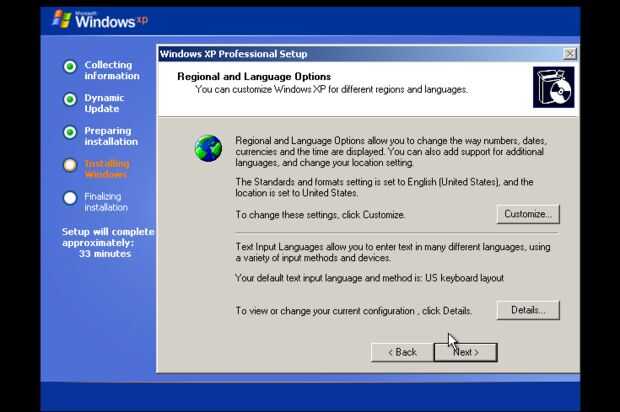Close the Windows XP Professional Setup dialog

pyautogui.click(x=569, y=54)
